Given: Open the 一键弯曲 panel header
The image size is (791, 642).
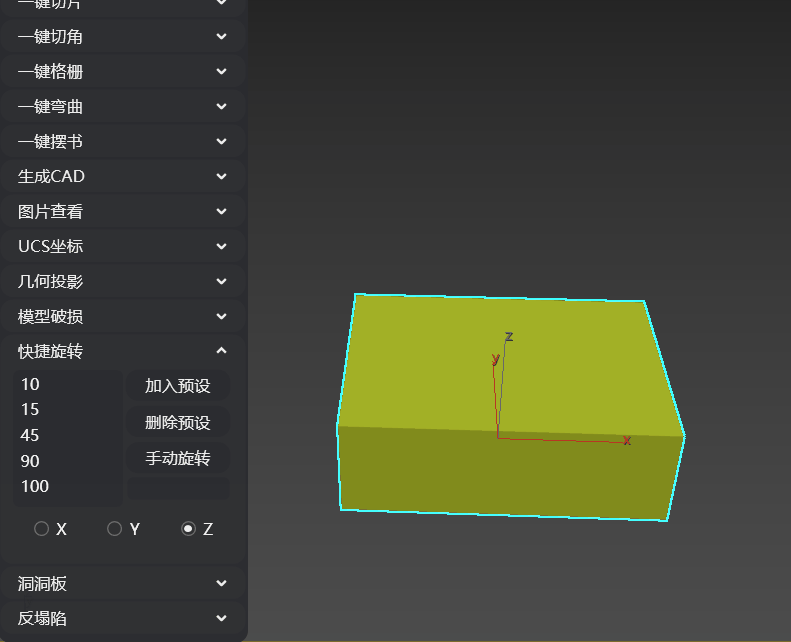Looking at the screenshot, I should coord(123,106).
